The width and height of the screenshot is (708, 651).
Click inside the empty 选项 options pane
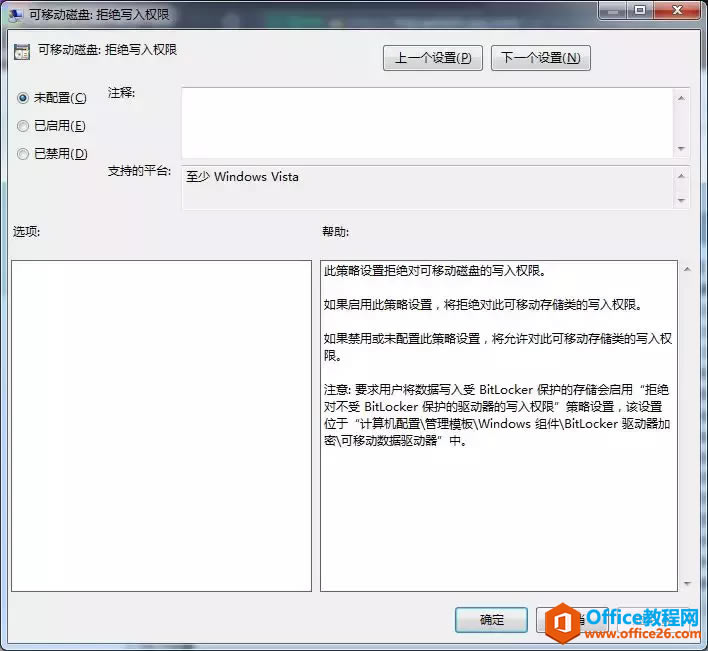[x=161, y=426]
